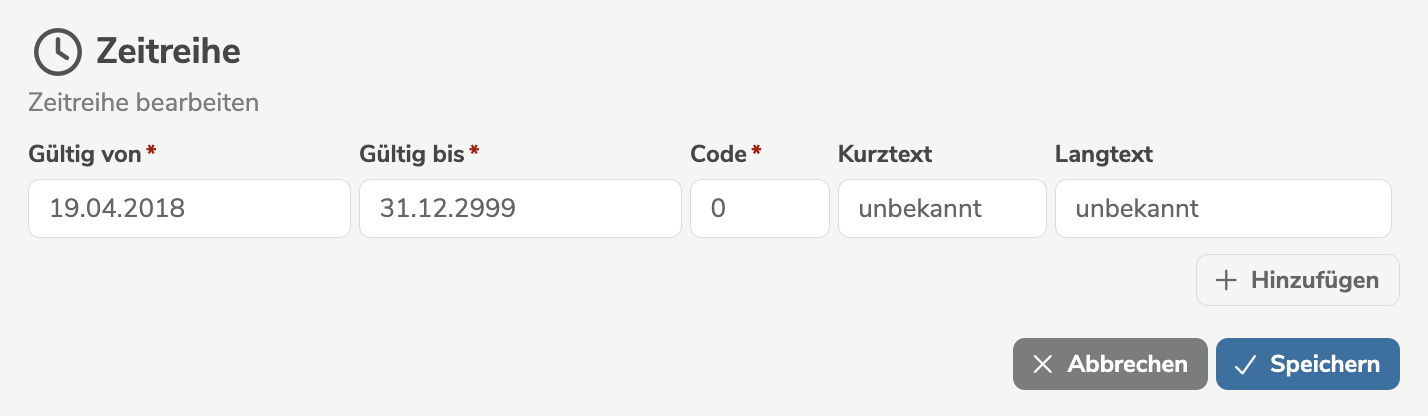Click the red asterisk next to Code

757,151
